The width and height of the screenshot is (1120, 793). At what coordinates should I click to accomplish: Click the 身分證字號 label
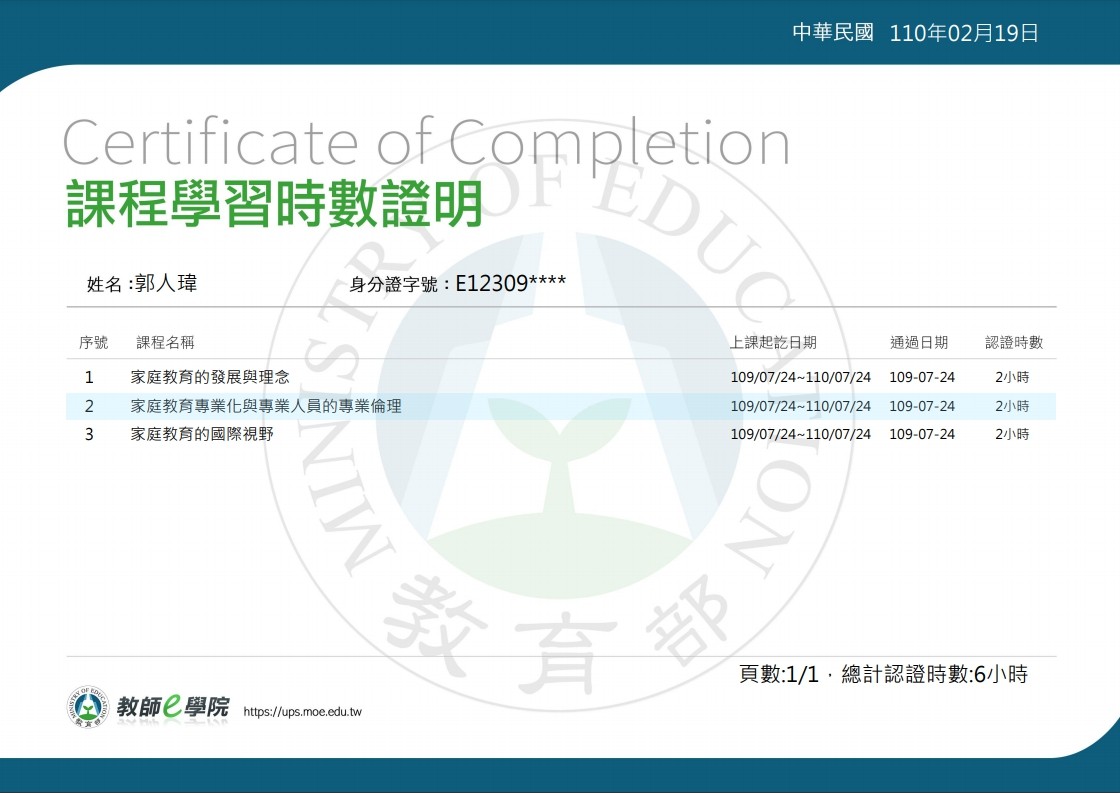(394, 284)
